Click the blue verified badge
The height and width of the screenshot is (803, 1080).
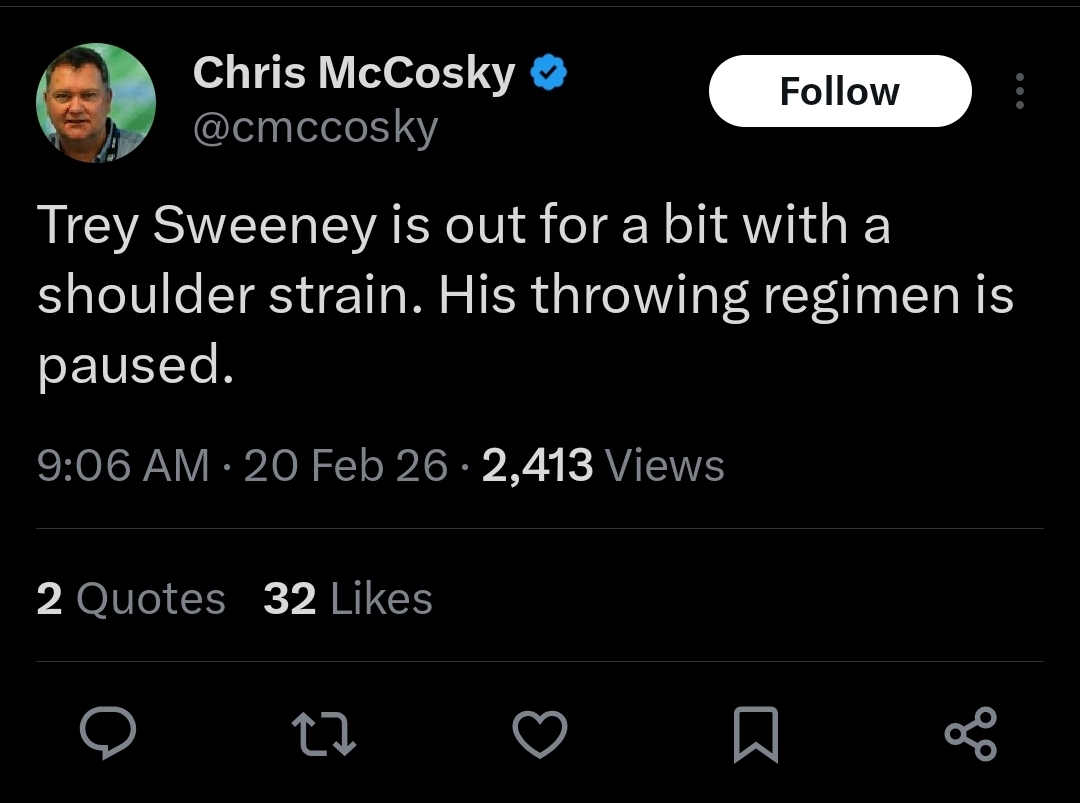[x=548, y=74]
